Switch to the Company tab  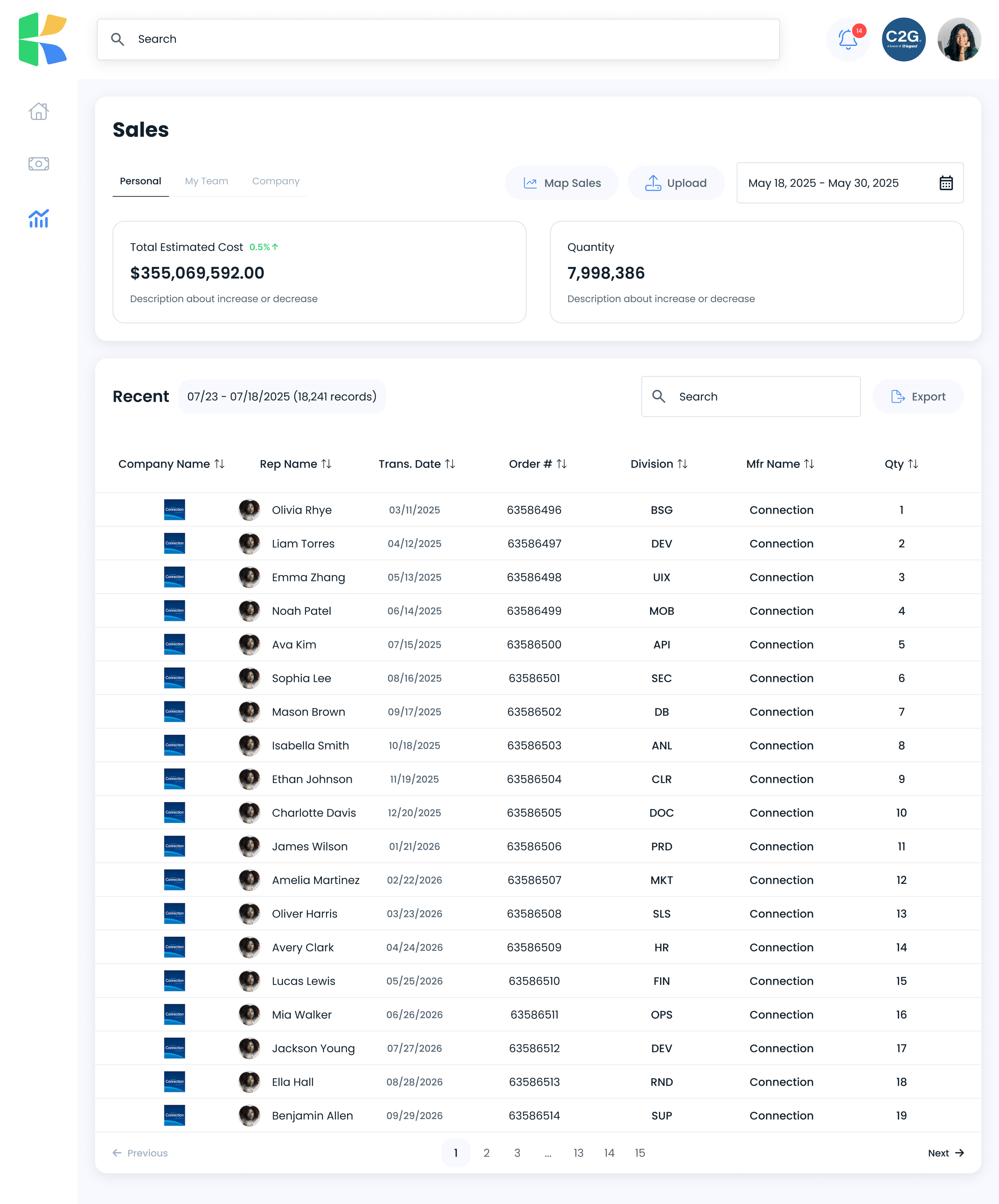coord(276,181)
